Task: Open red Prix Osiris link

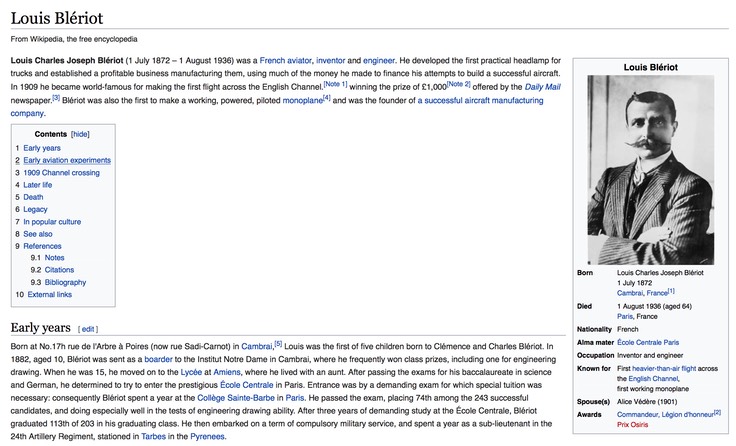Action: (x=632, y=425)
